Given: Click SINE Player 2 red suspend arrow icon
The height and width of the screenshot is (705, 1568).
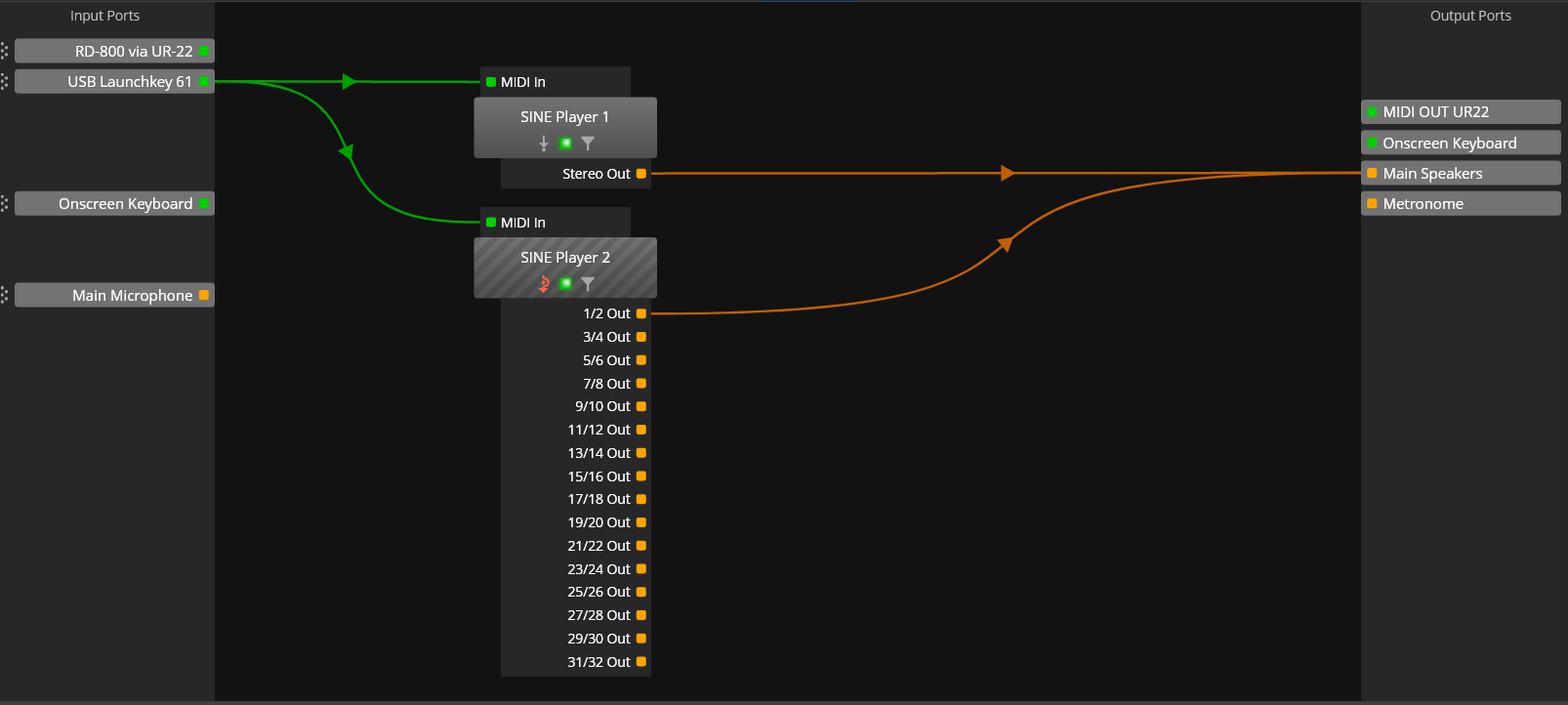Looking at the screenshot, I should click(544, 284).
